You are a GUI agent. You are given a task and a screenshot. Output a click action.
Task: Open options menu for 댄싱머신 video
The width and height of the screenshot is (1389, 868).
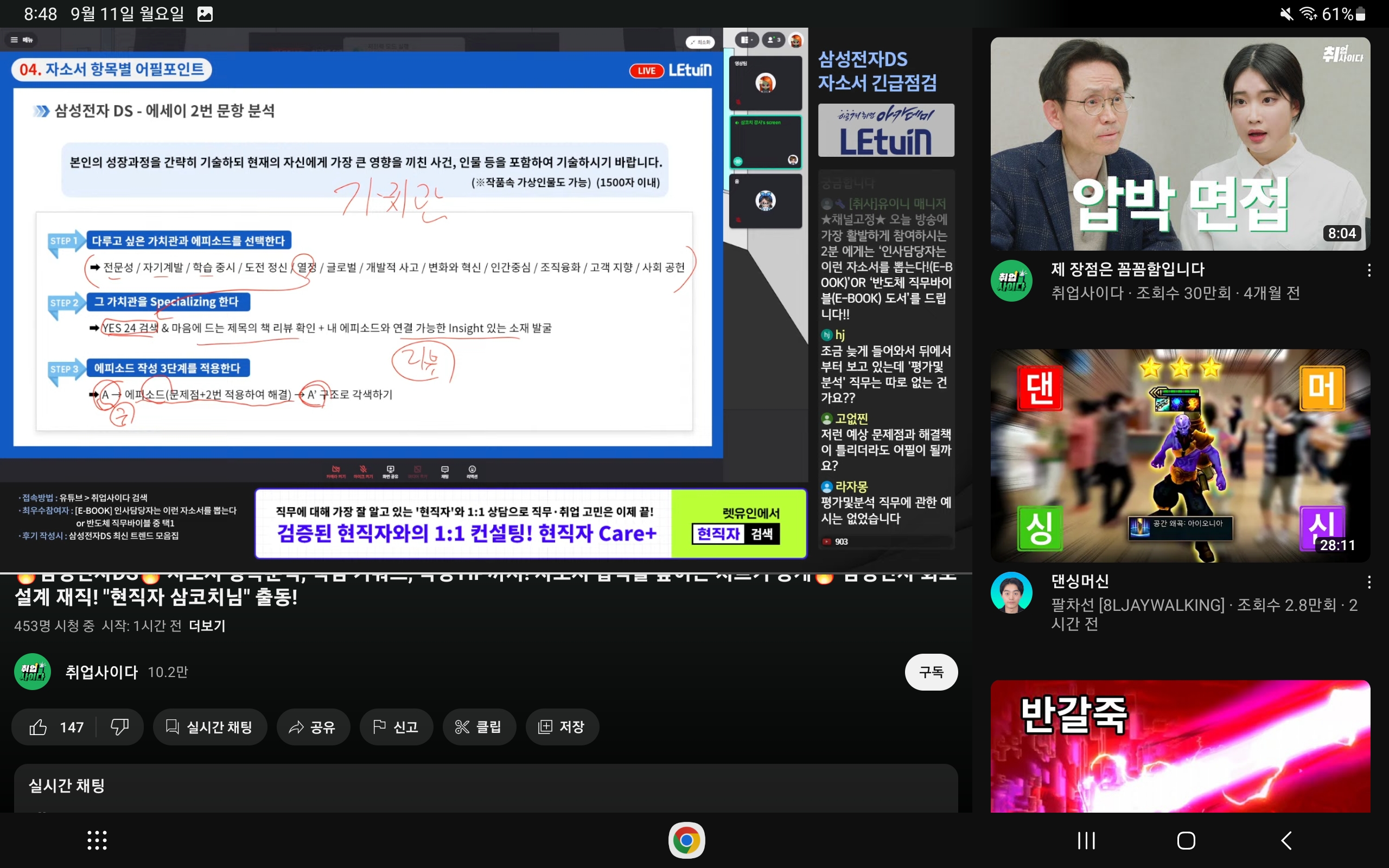1369,582
